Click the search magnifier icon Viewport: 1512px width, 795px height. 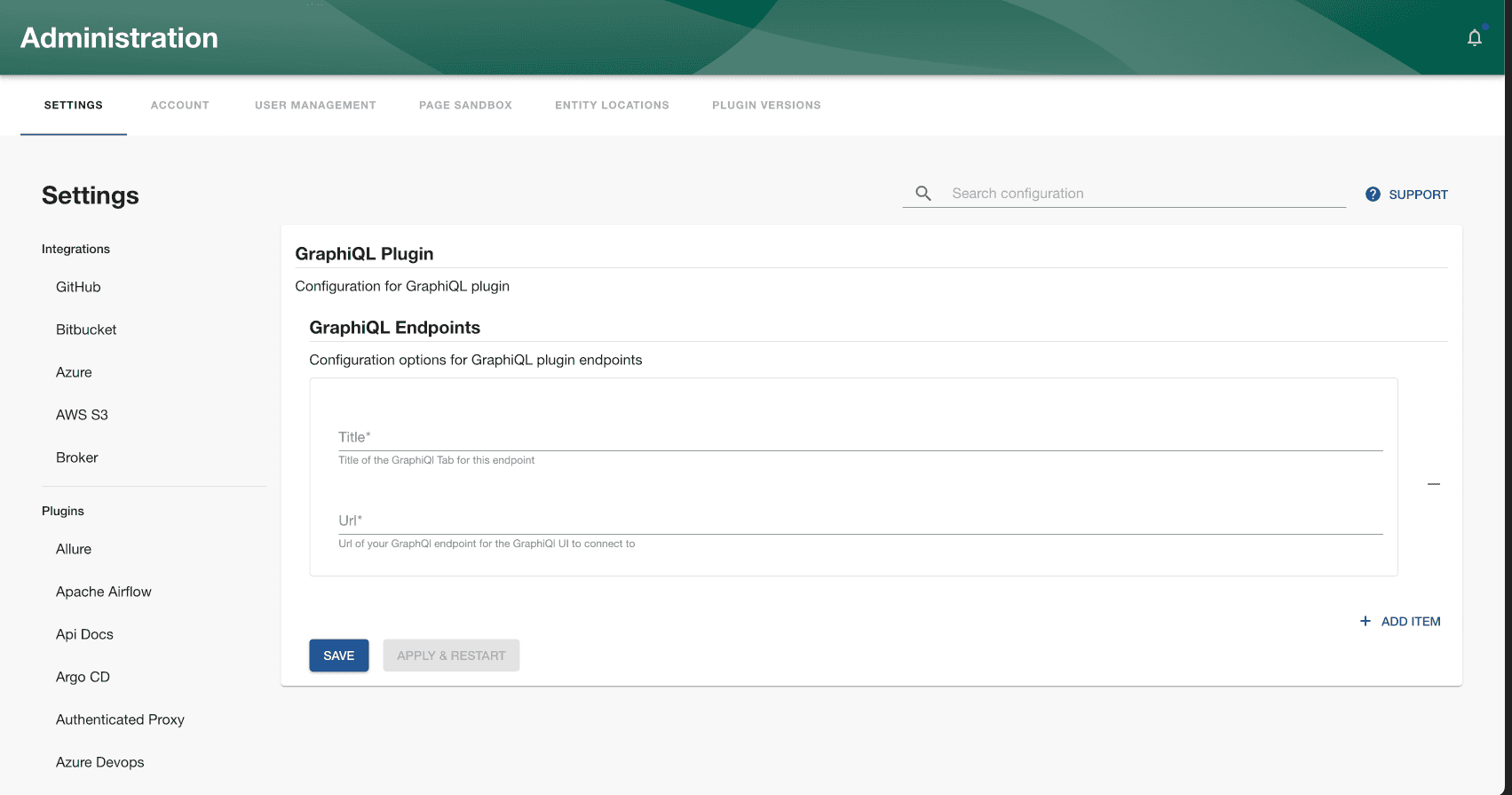coord(923,194)
